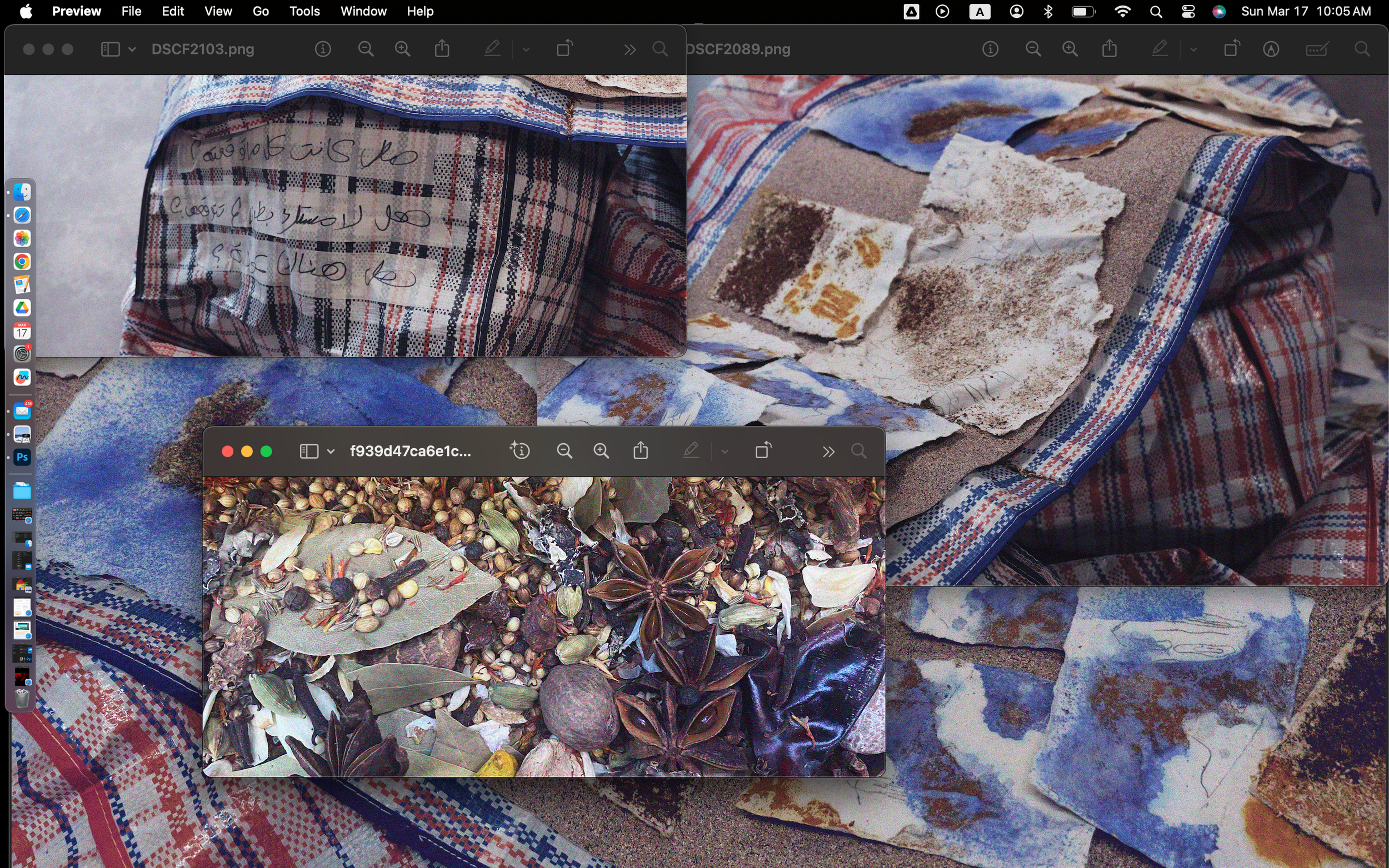Rotate the f939d47ca6e1c image
Screen dimensions: 1389x868
[x=762, y=451]
